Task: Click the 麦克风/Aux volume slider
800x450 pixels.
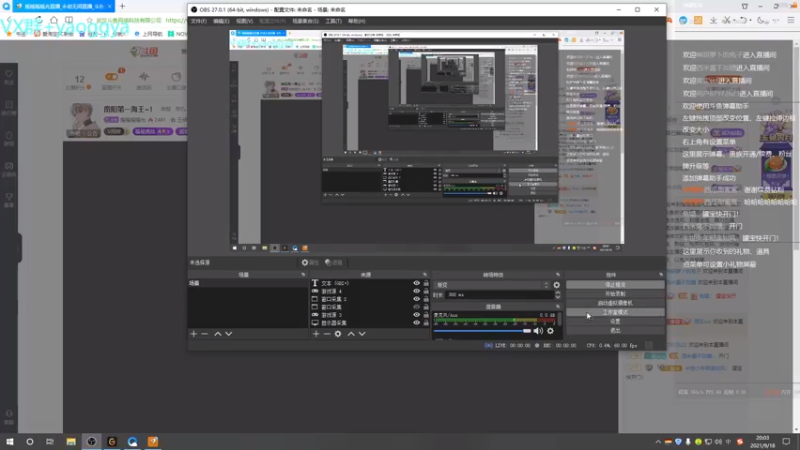Action: tap(482, 331)
